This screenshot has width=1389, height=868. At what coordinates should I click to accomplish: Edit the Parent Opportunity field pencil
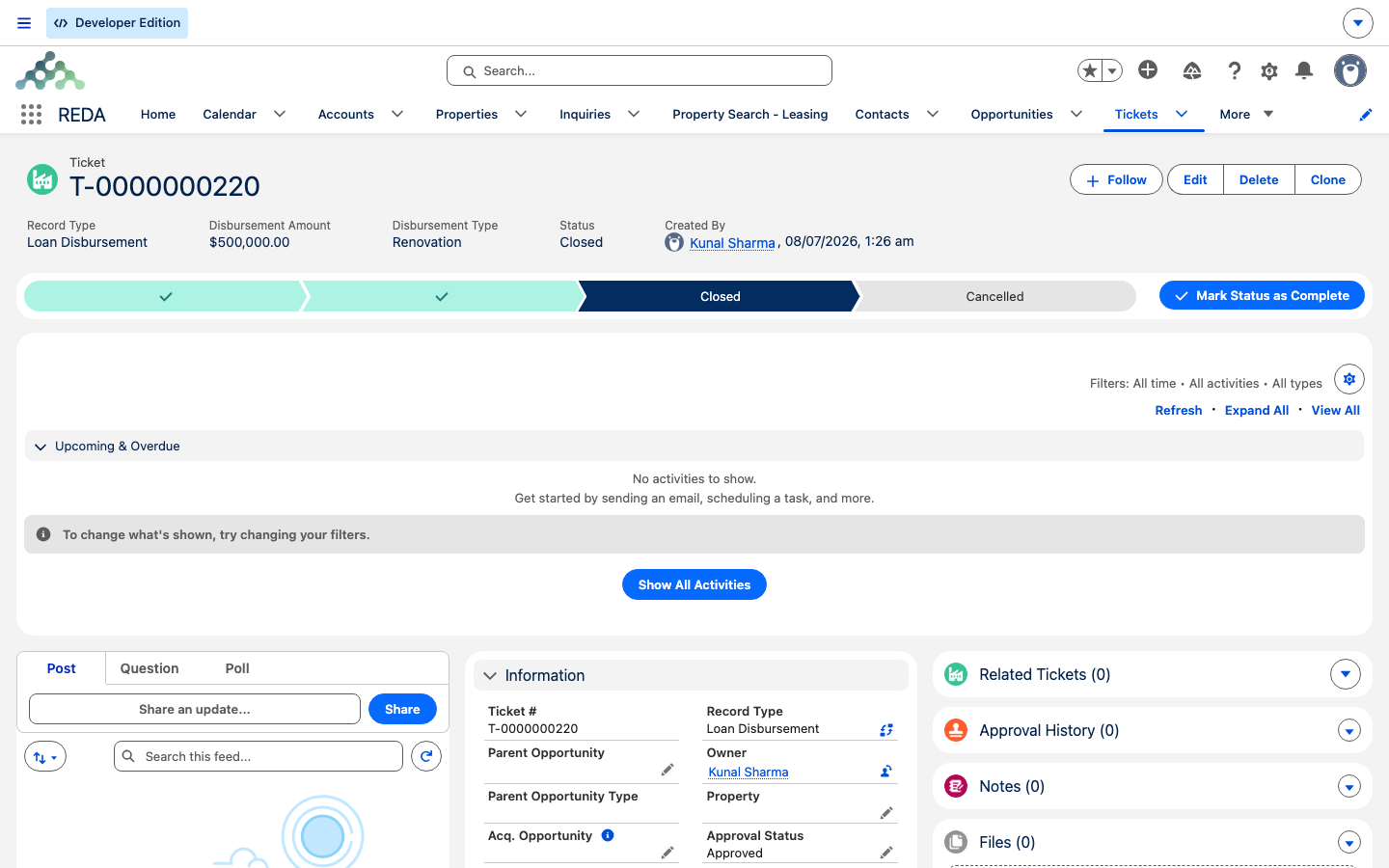pos(667,770)
